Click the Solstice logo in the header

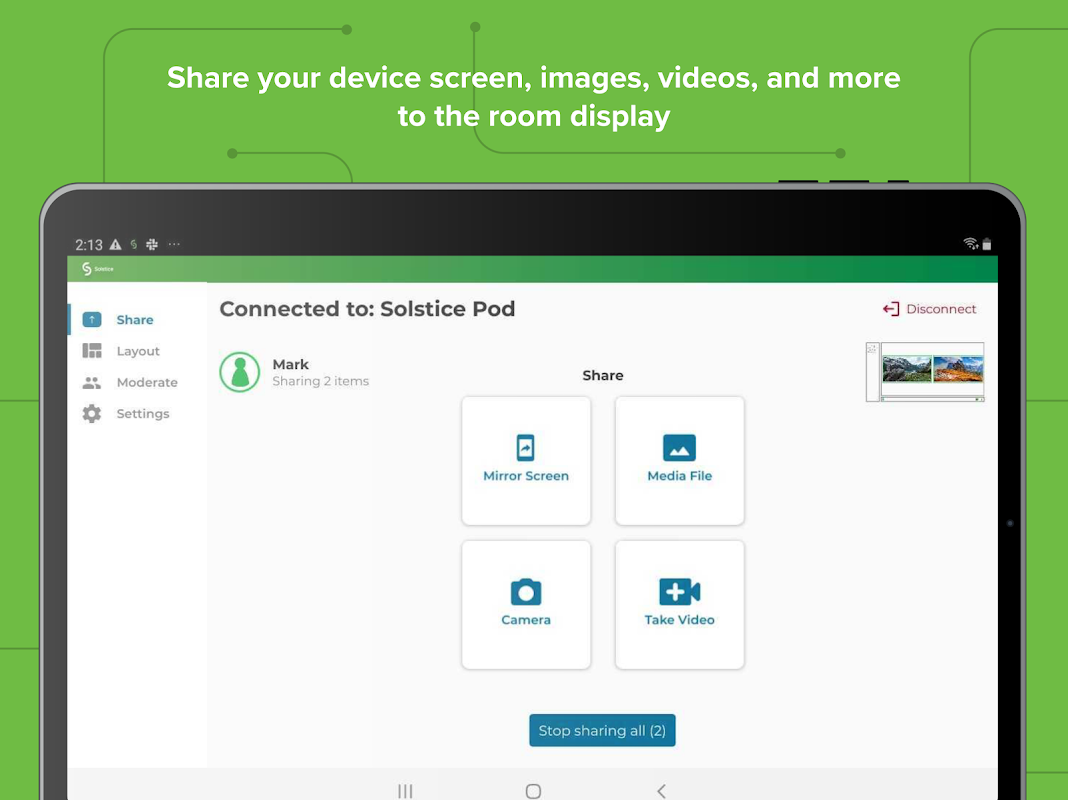point(97,269)
